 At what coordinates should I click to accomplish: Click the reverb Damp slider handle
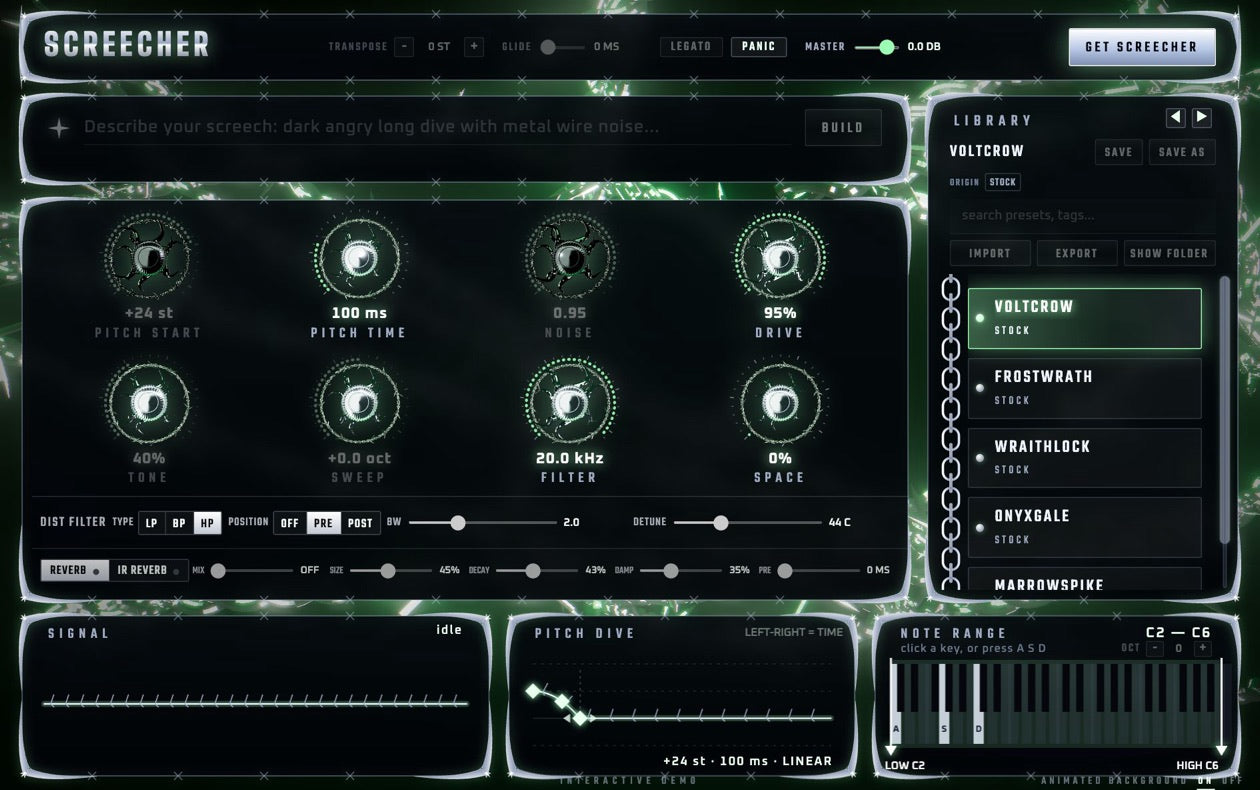(x=671, y=570)
